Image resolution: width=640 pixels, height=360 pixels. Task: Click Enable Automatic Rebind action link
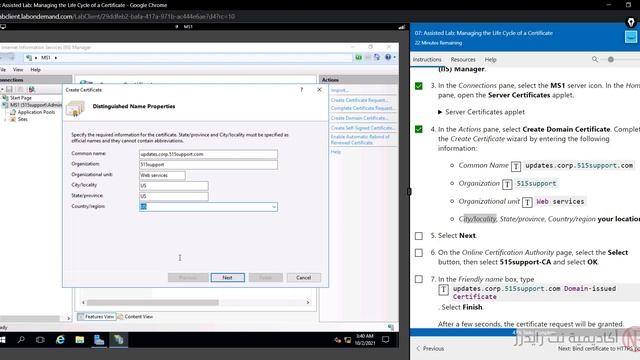click(360, 140)
